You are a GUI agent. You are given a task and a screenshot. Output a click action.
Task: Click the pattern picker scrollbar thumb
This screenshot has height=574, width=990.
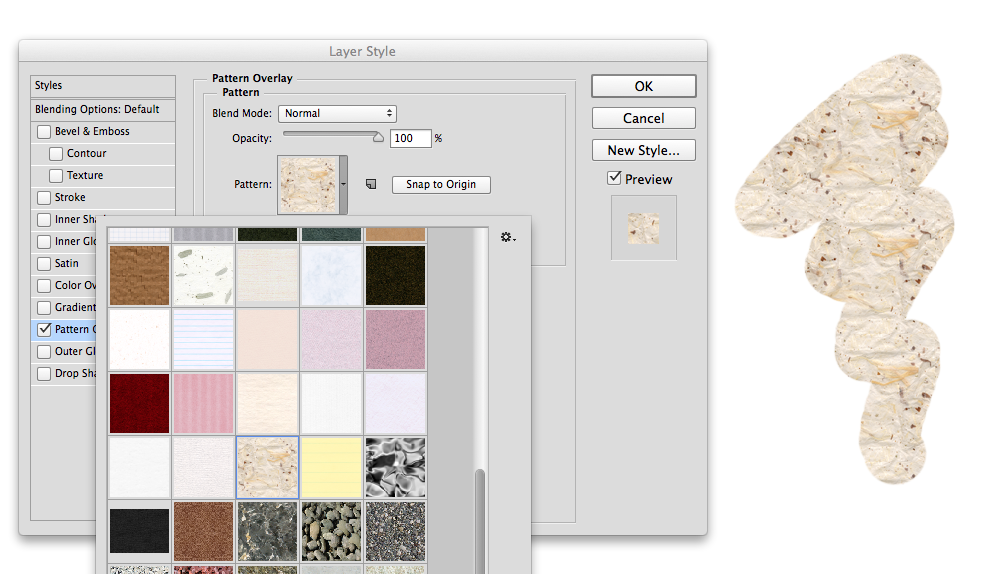coord(480,520)
